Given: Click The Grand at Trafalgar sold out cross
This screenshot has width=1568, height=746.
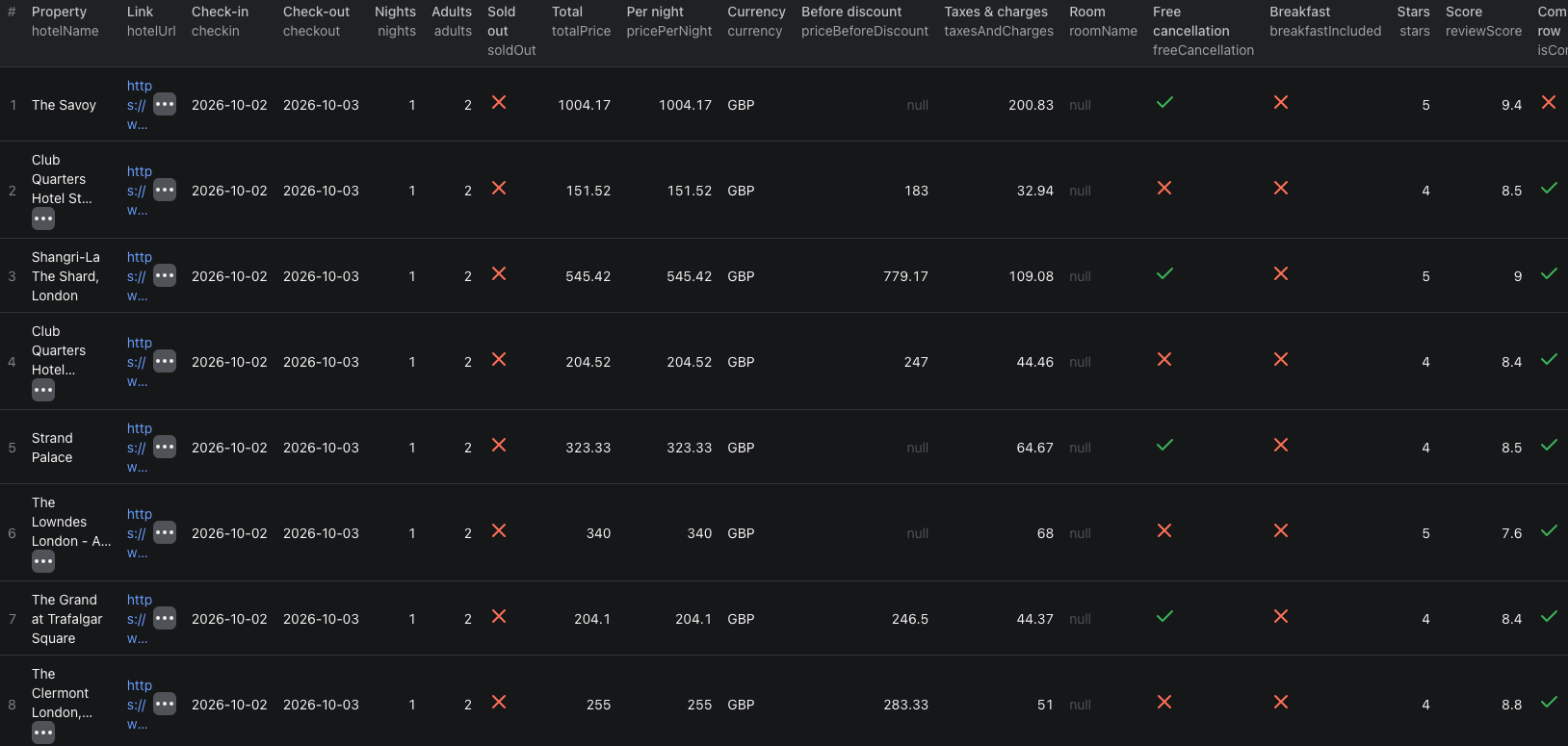Looking at the screenshot, I should pos(499,616).
